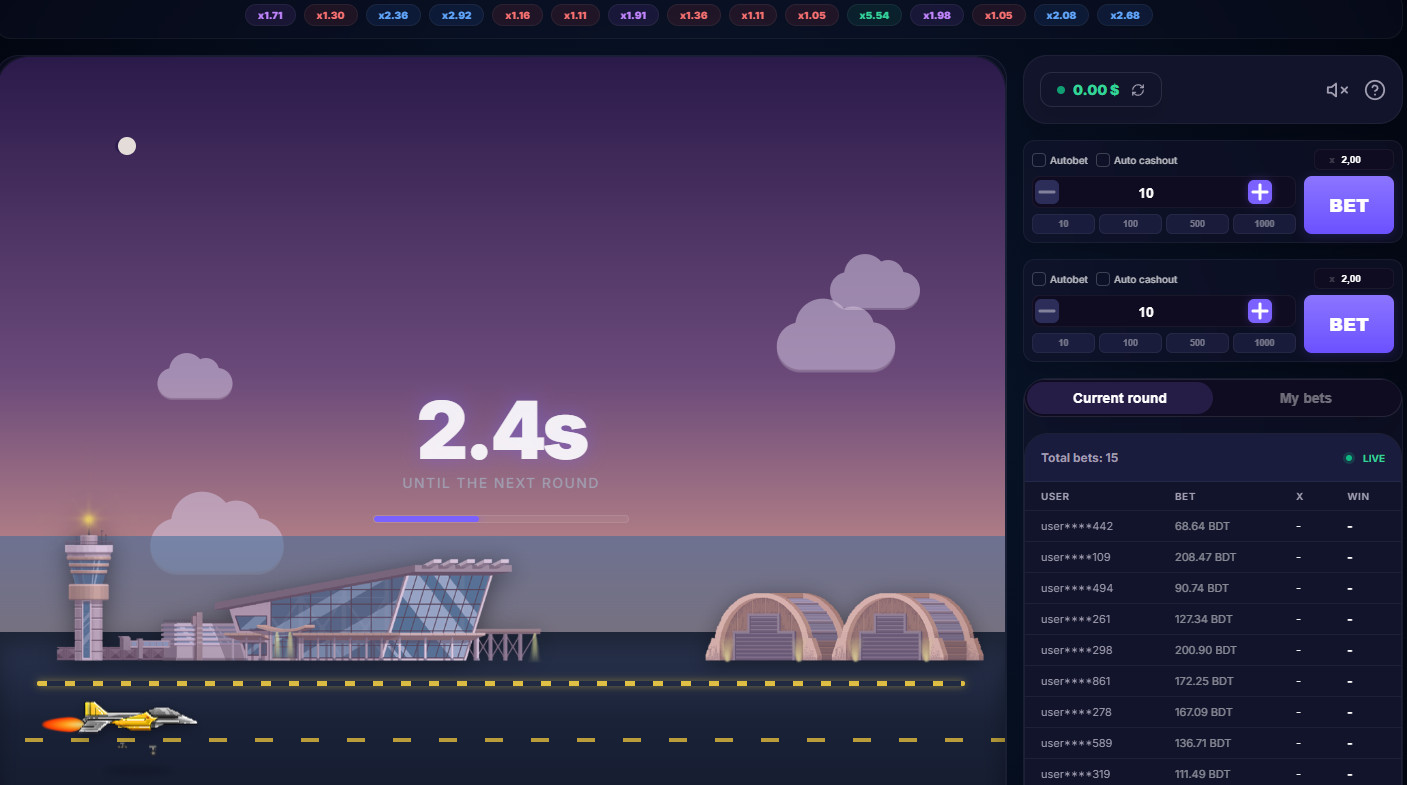The width and height of the screenshot is (1407, 785).
Task: Increase bet with plus in upper bet panel
Action: [x=1260, y=192]
